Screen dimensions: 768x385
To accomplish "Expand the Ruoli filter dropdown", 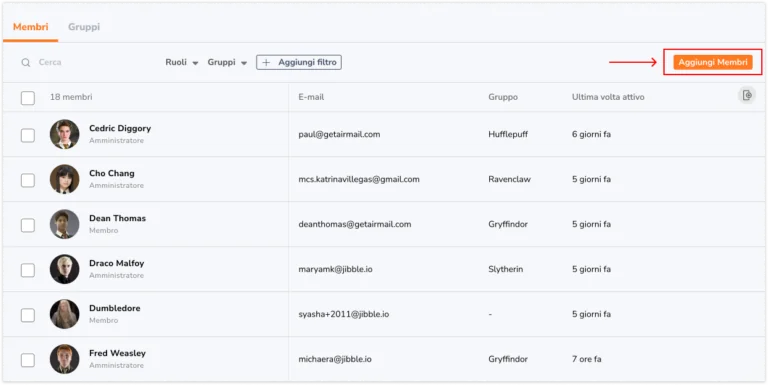I will (x=182, y=63).
